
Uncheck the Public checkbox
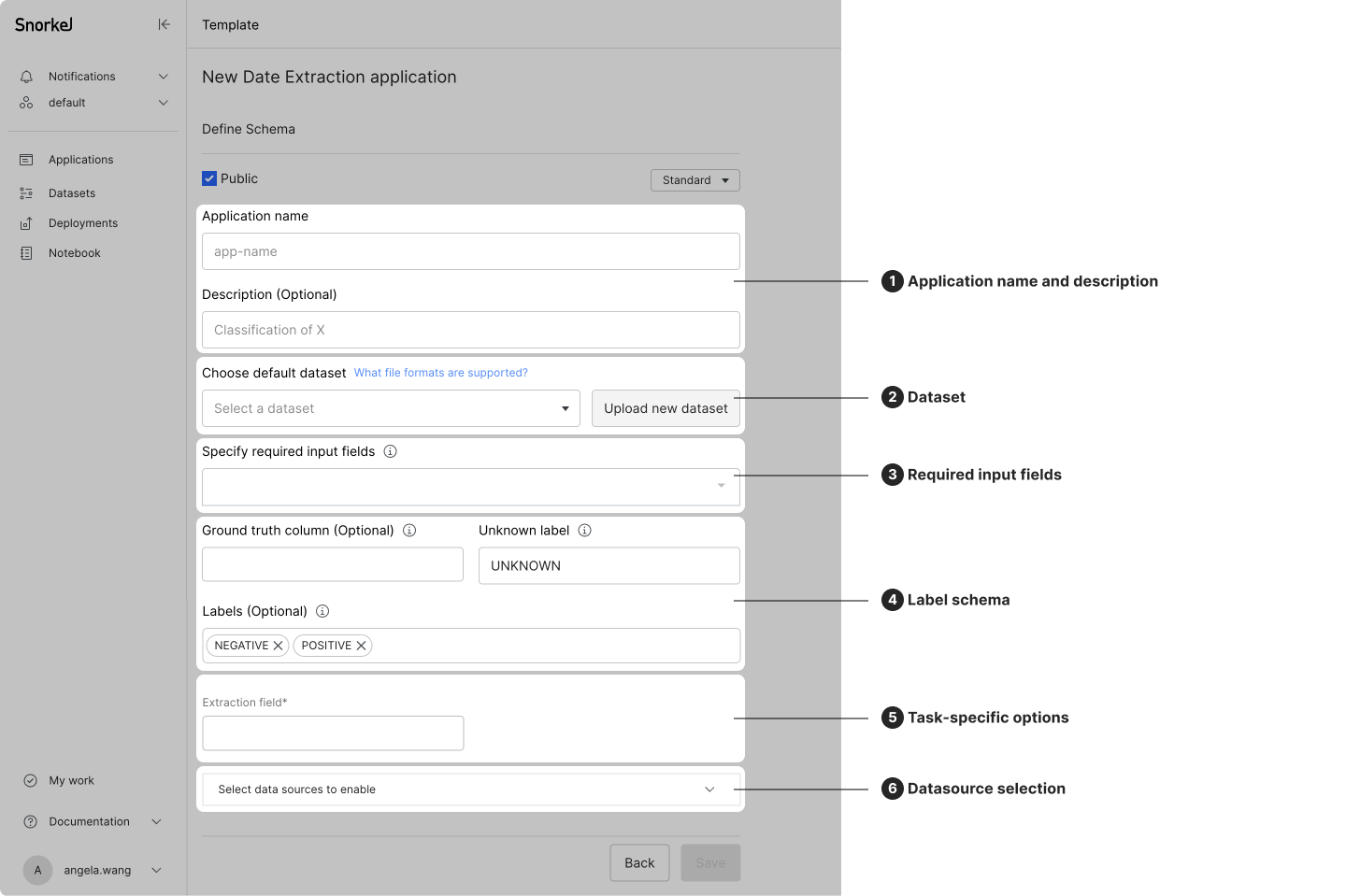(x=209, y=178)
